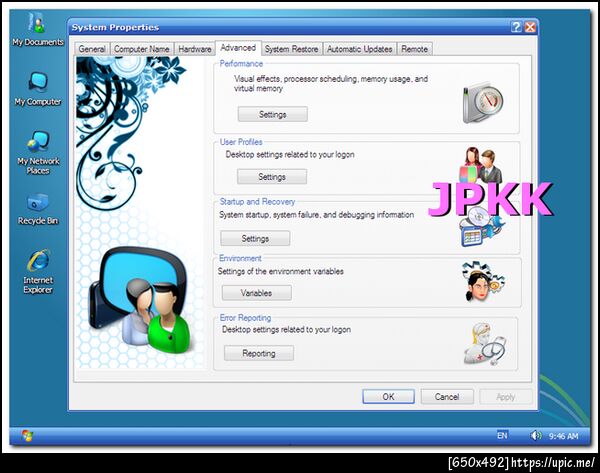
Task: Click the volume speaker tray icon
Action: pyautogui.click(x=536, y=435)
